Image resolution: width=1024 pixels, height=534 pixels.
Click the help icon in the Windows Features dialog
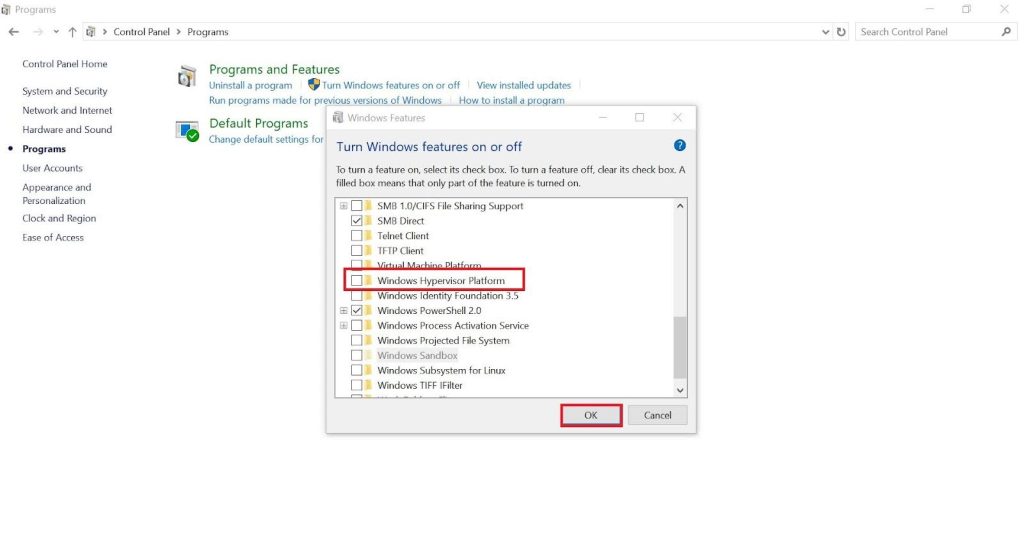679,146
